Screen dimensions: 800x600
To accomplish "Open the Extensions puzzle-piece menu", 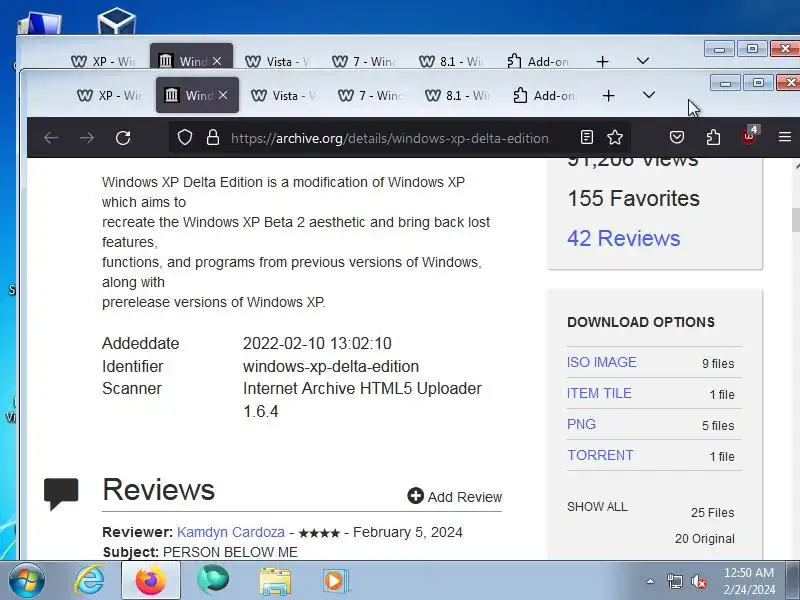I will [x=713, y=137].
